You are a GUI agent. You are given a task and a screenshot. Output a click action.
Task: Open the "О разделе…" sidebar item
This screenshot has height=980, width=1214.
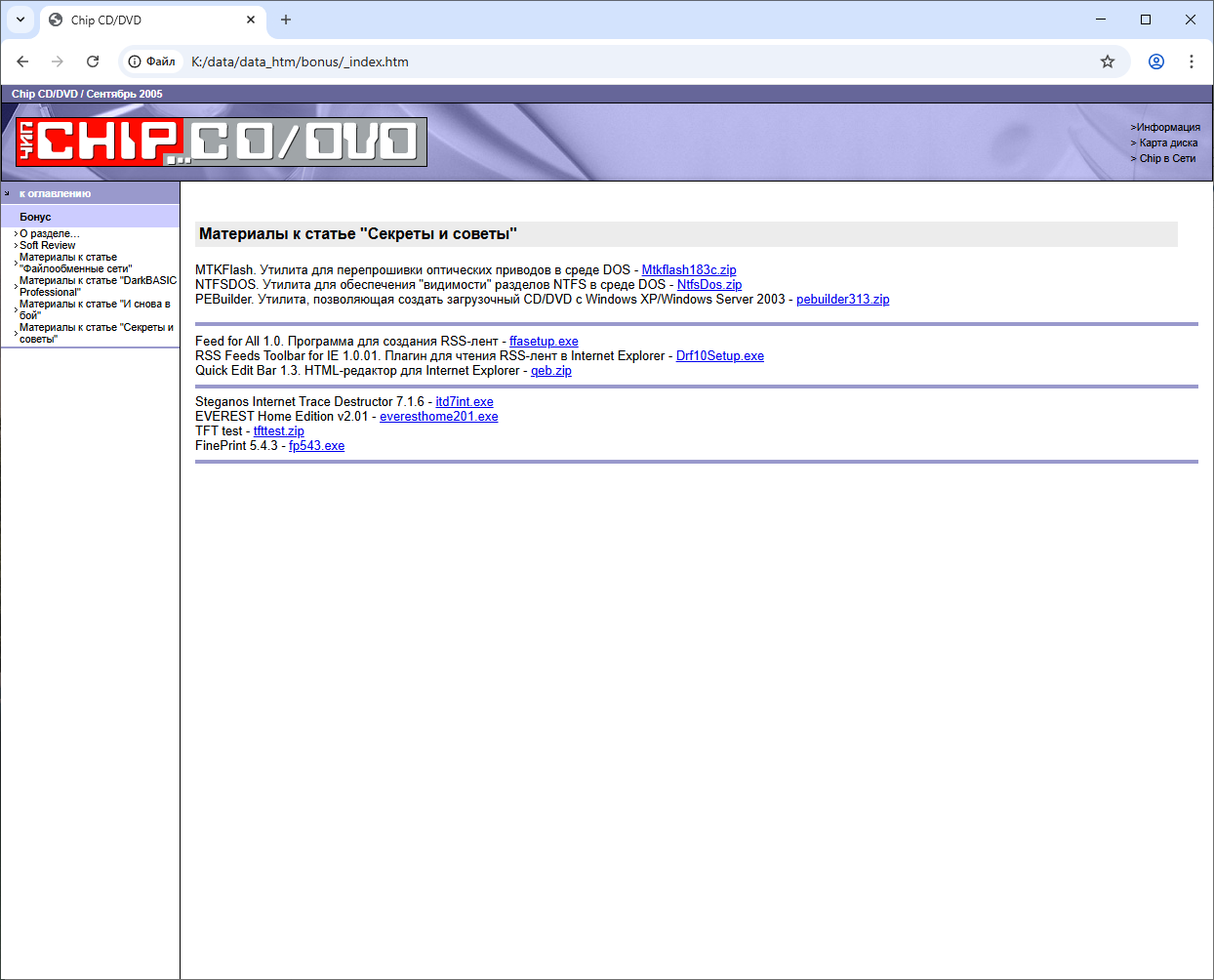tap(50, 233)
